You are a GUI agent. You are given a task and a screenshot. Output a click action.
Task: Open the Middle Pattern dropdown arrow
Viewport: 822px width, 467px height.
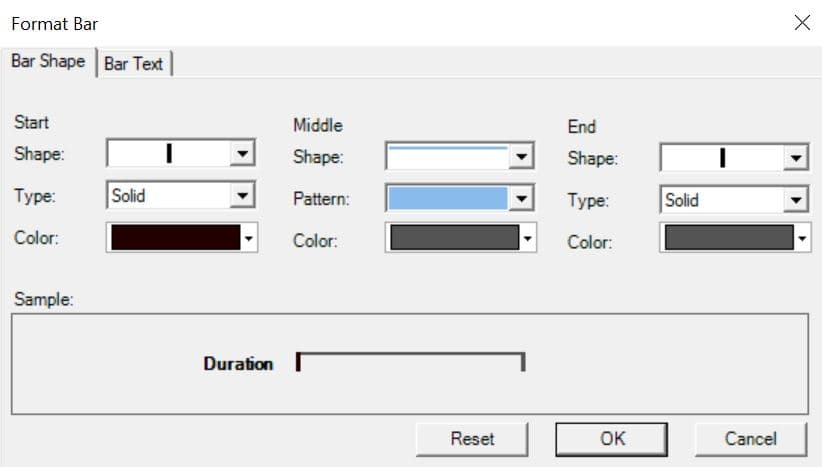click(x=520, y=198)
